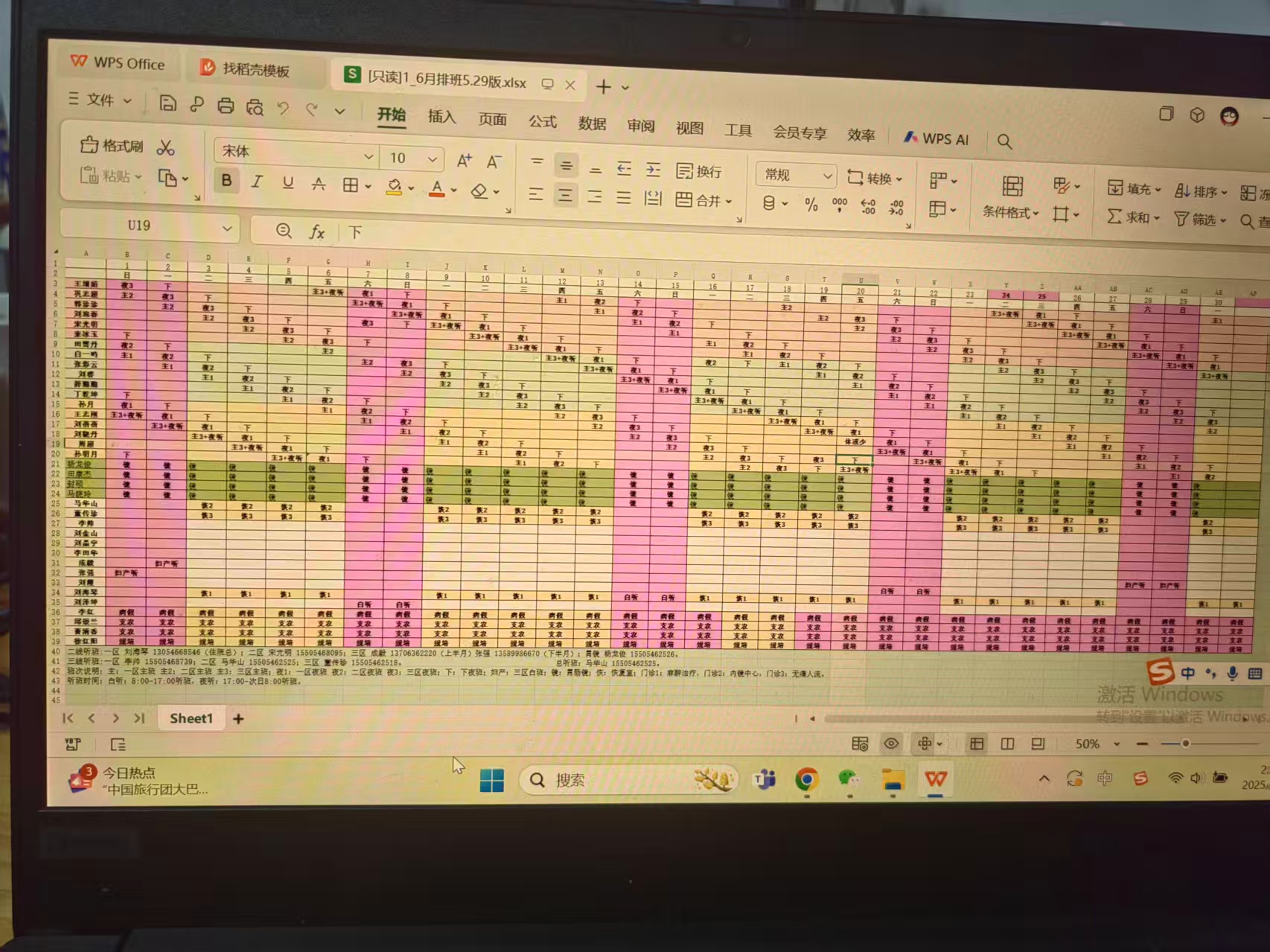
Task: Click the Clear formatting eraser icon
Action: click(479, 191)
